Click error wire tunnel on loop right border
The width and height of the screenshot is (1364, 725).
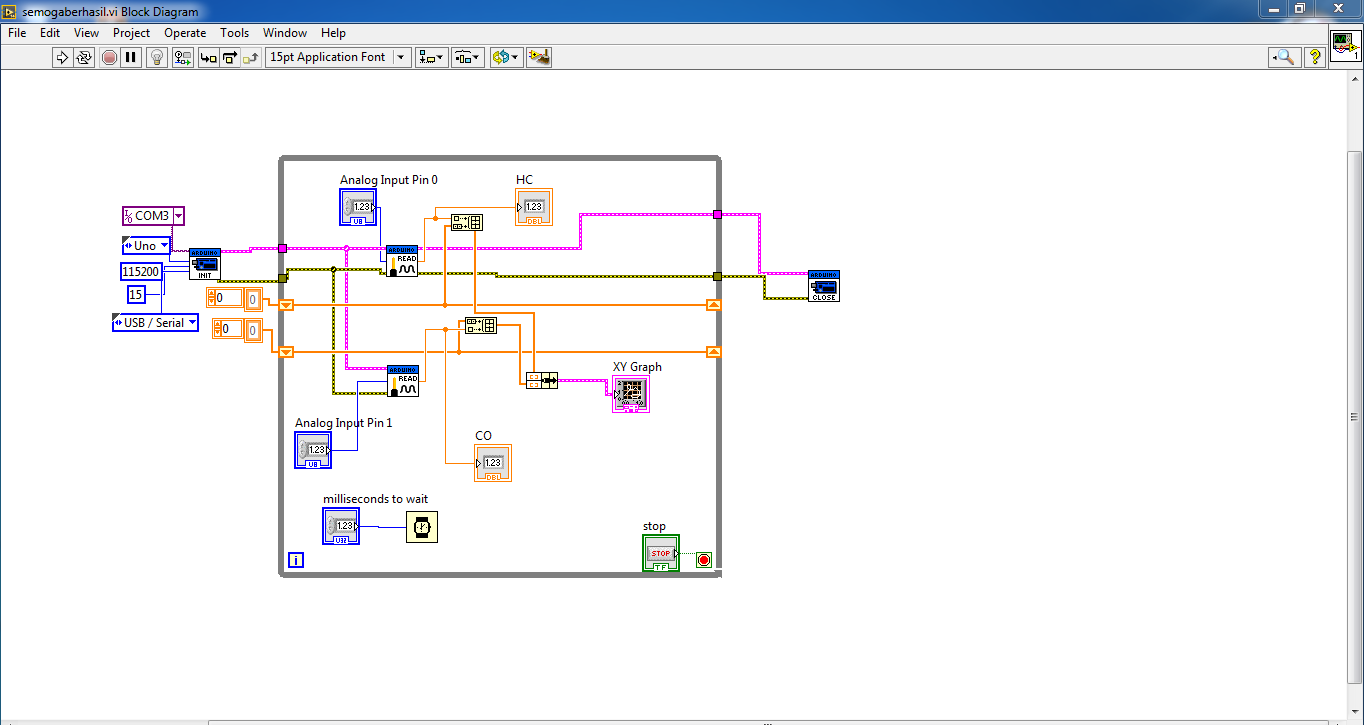pyautogui.click(x=717, y=276)
